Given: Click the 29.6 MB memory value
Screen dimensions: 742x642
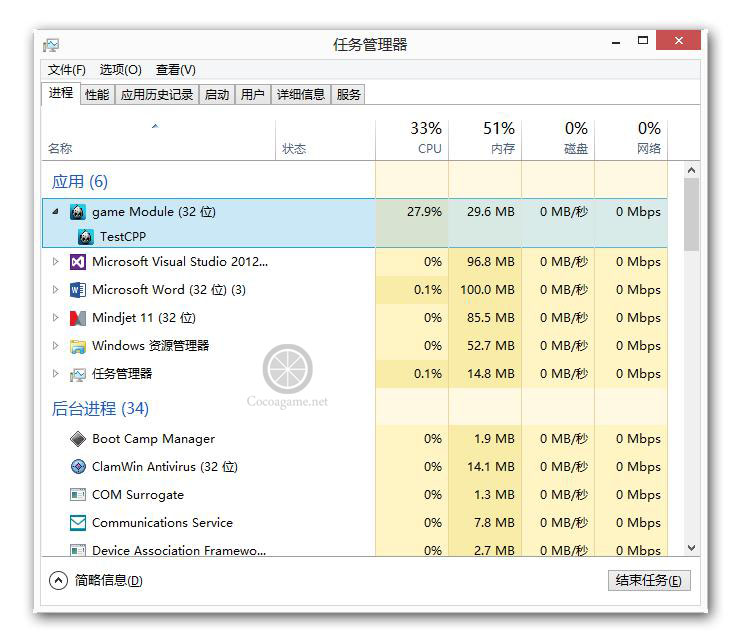Looking at the screenshot, I should coord(491,211).
